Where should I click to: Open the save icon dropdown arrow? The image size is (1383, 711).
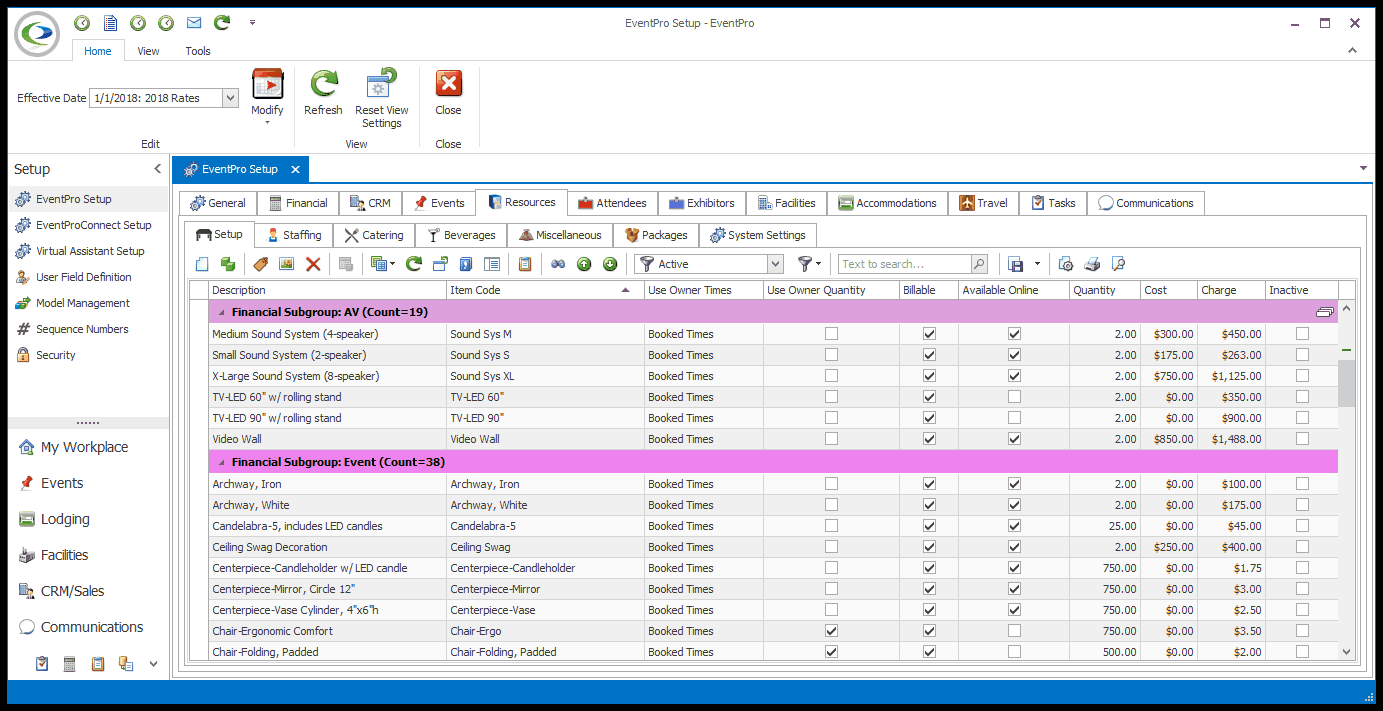point(1037,264)
